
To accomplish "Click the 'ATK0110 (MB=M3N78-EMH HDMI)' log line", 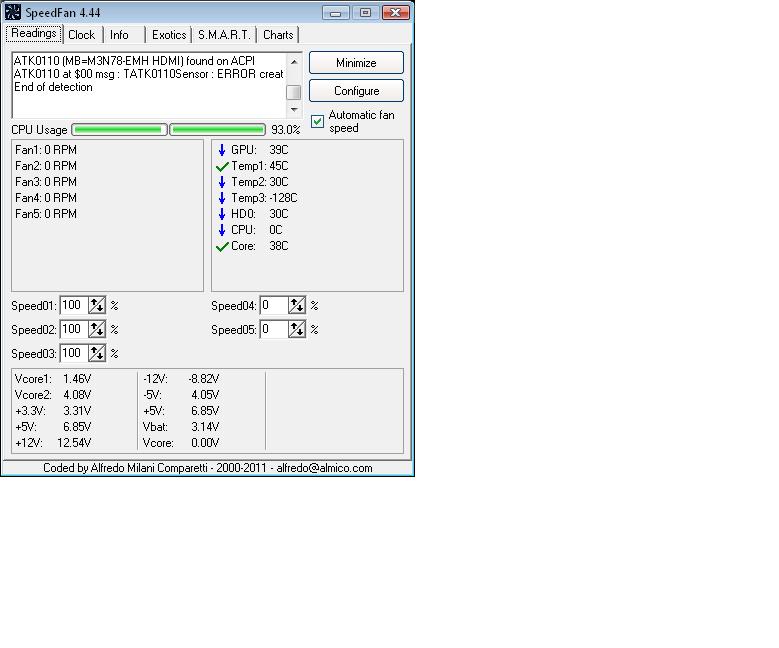I will [134, 61].
